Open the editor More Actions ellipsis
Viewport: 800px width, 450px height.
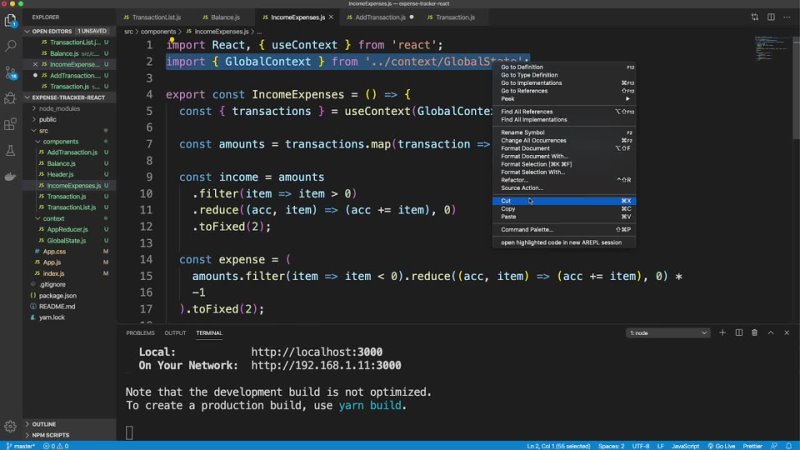[x=787, y=17]
